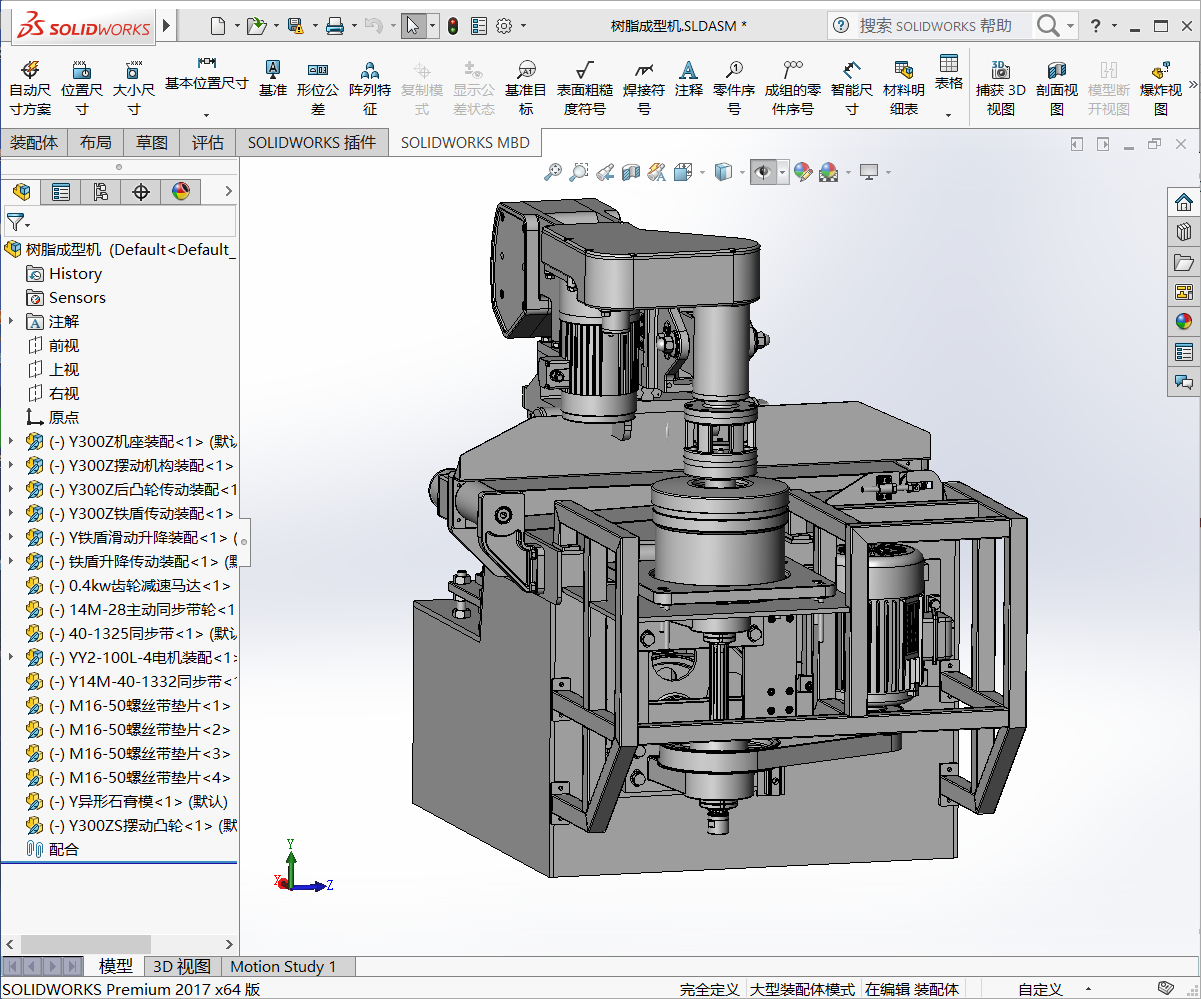
Task: Toggle the selection arrow tool
Action: point(412,26)
